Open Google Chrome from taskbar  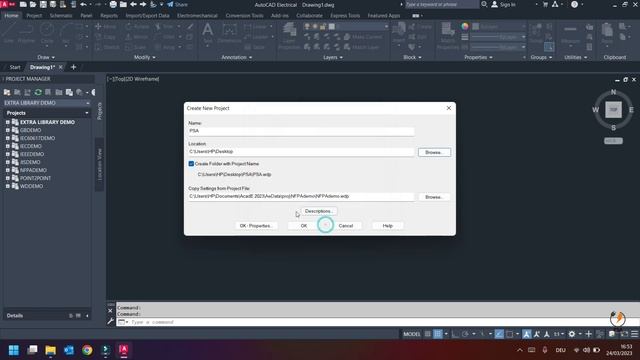pos(87,350)
